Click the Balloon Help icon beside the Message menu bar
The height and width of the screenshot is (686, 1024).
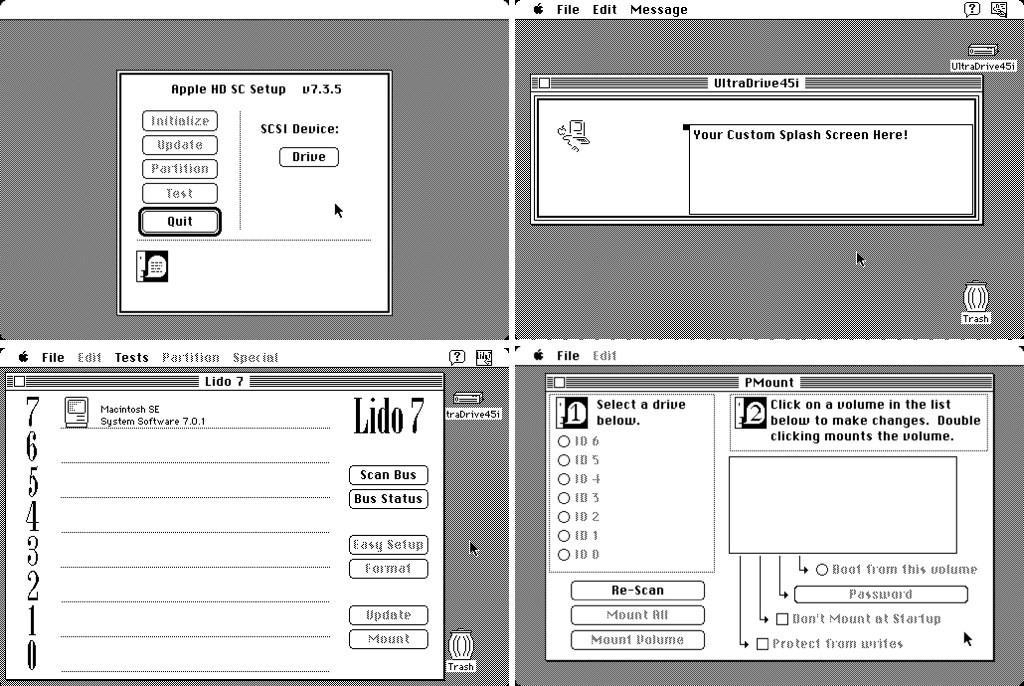pyautogui.click(x=972, y=9)
